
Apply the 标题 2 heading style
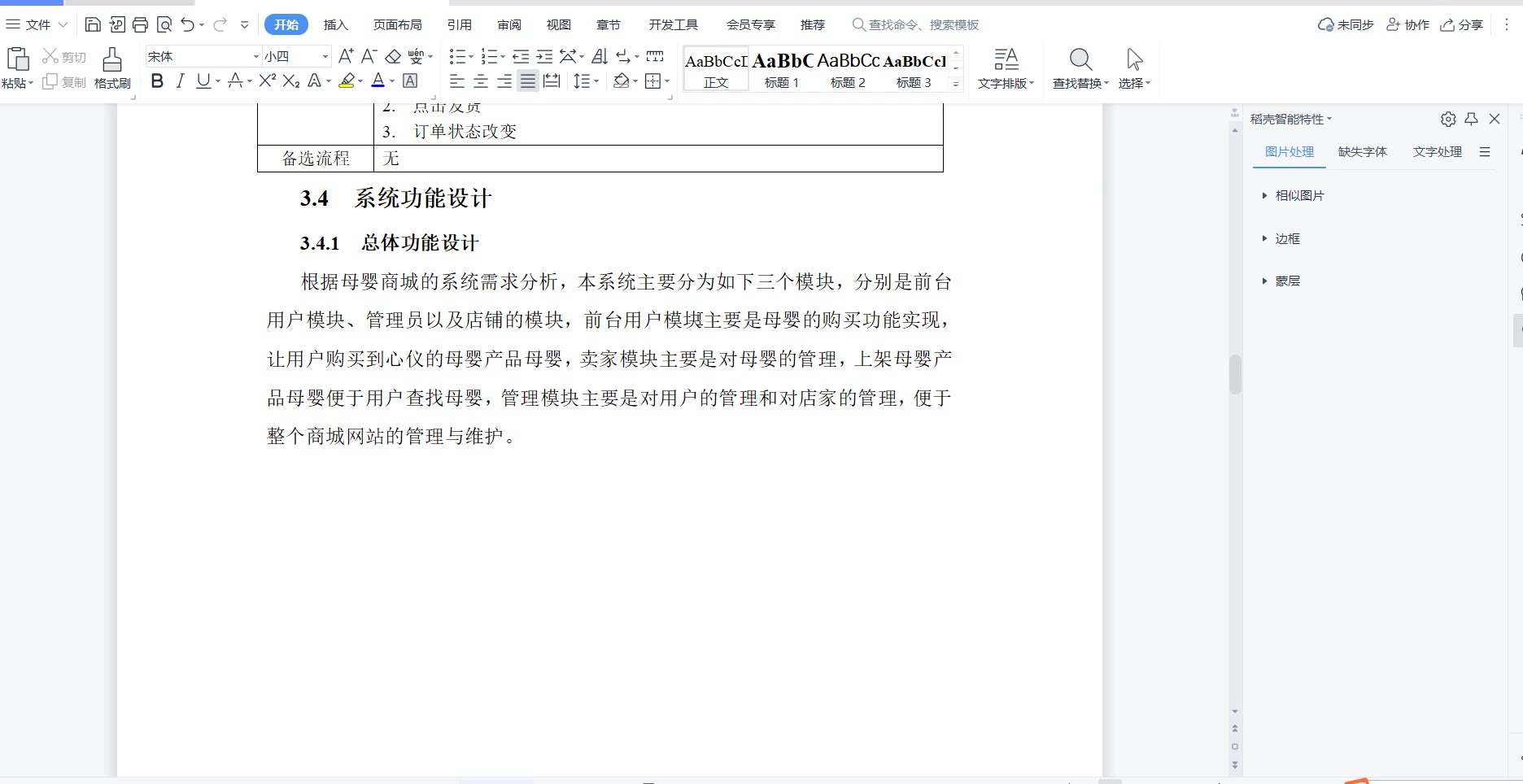[848, 69]
